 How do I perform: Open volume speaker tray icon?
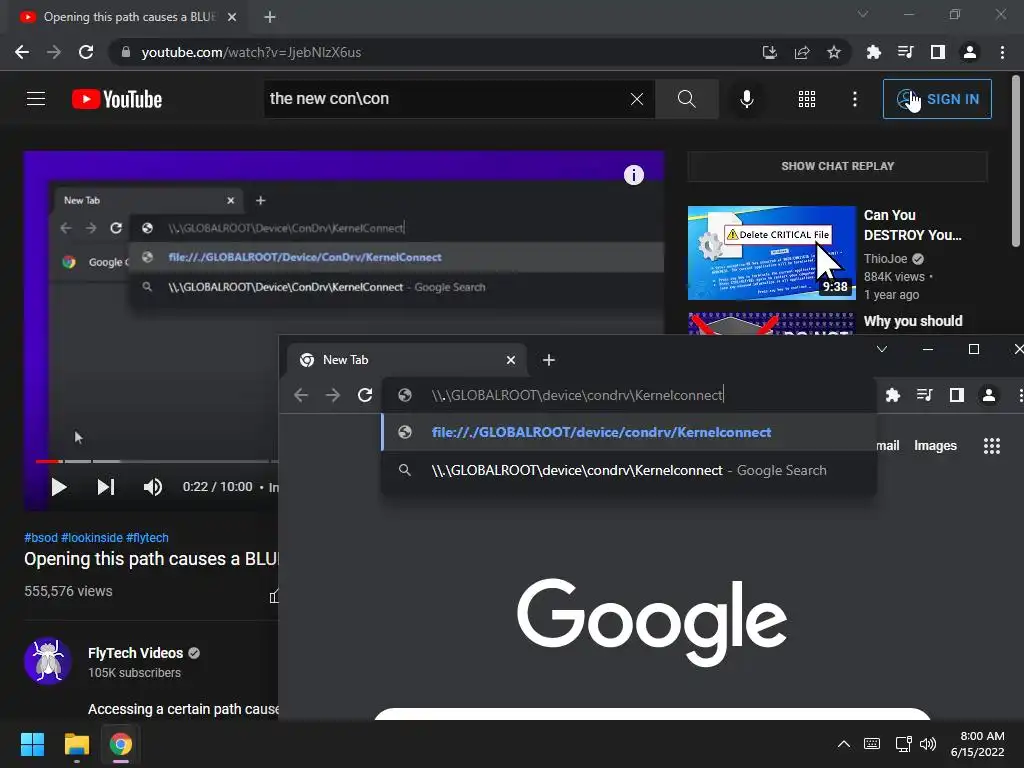click(928, 744)
